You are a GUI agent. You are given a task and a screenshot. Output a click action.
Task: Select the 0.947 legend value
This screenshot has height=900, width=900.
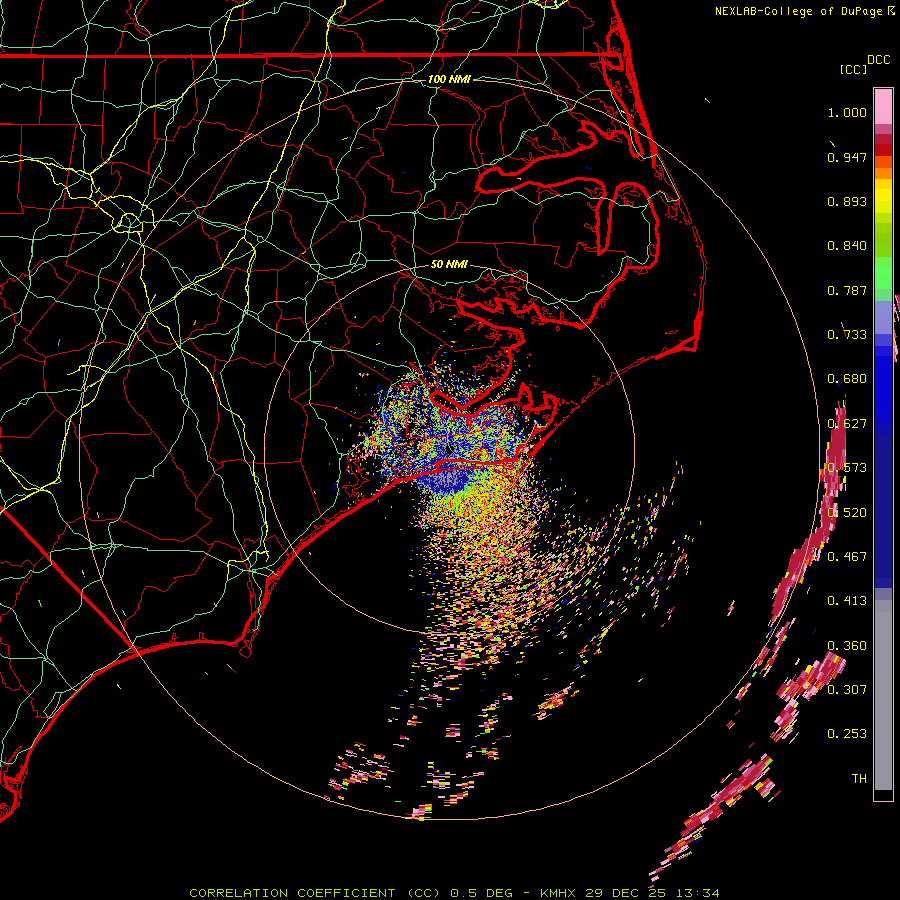click(847, 157)
